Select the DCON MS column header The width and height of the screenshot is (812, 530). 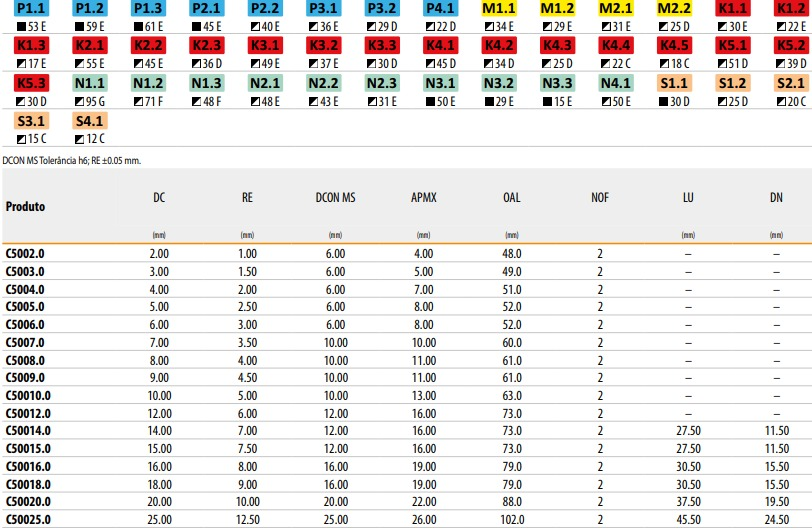(x=335, y=198)
